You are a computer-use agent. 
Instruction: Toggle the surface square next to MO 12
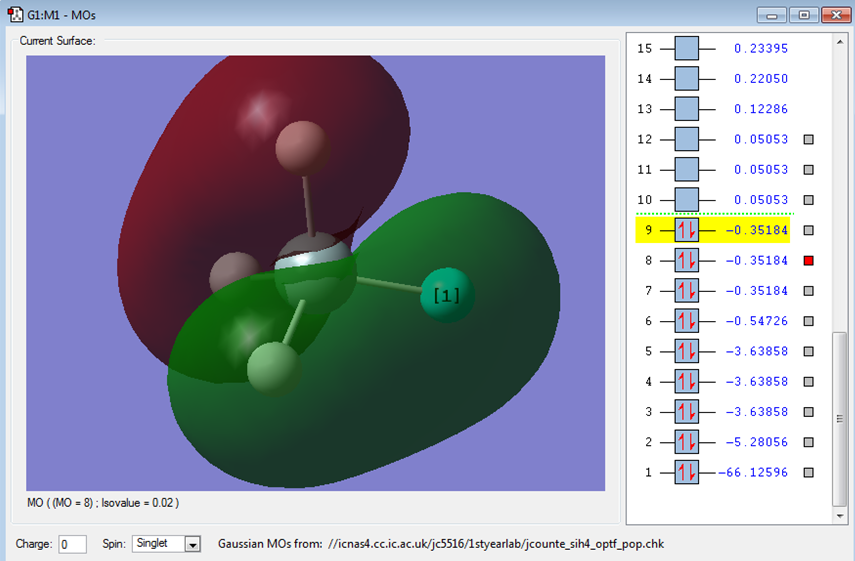tap(809, 140)
